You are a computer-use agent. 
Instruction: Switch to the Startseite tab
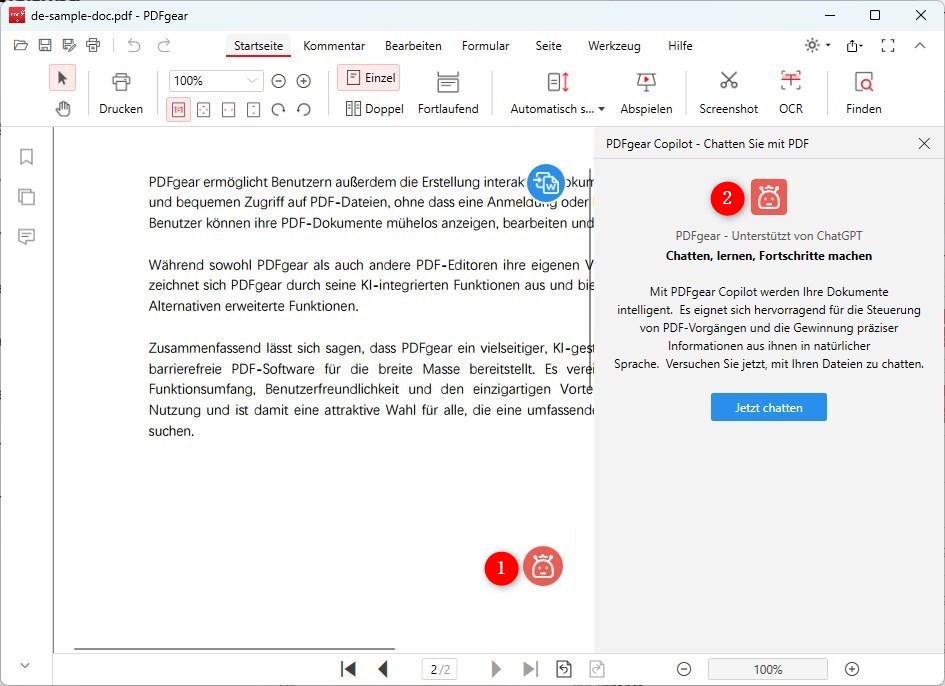[259, 46]
